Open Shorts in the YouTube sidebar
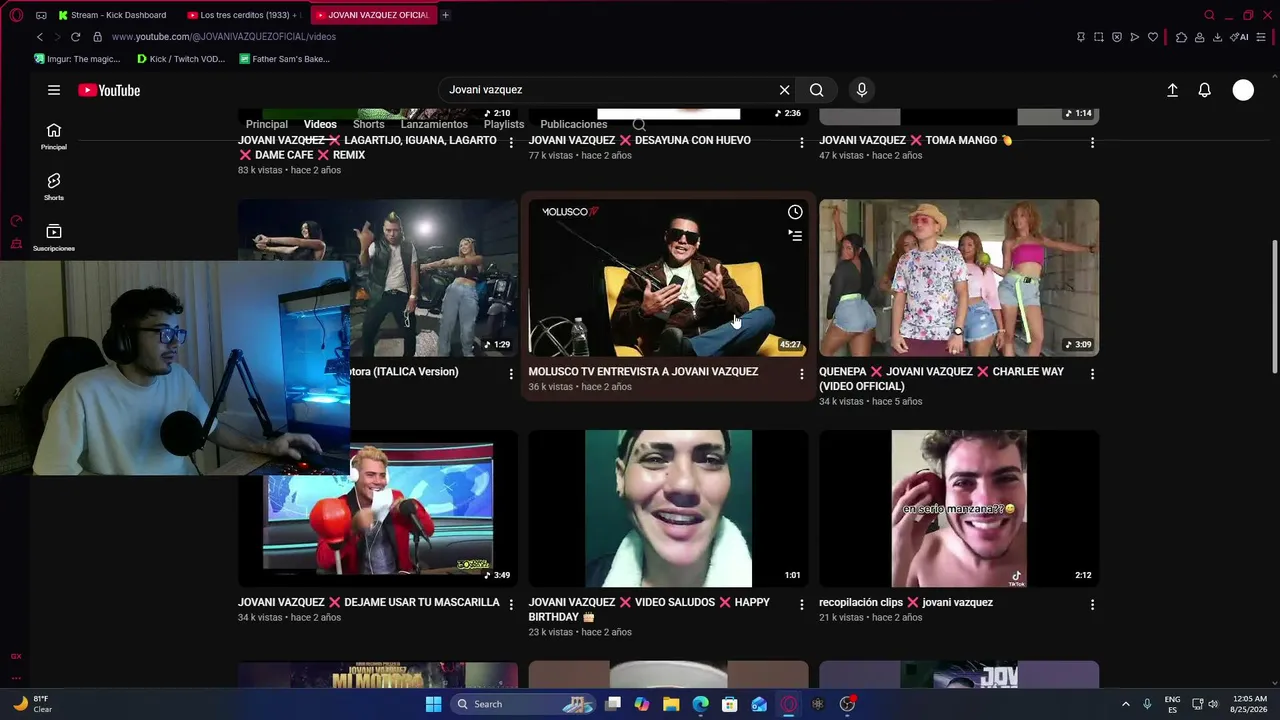Image resolution: width=1280 pixels, height=720 pixels. click(54, 186)
